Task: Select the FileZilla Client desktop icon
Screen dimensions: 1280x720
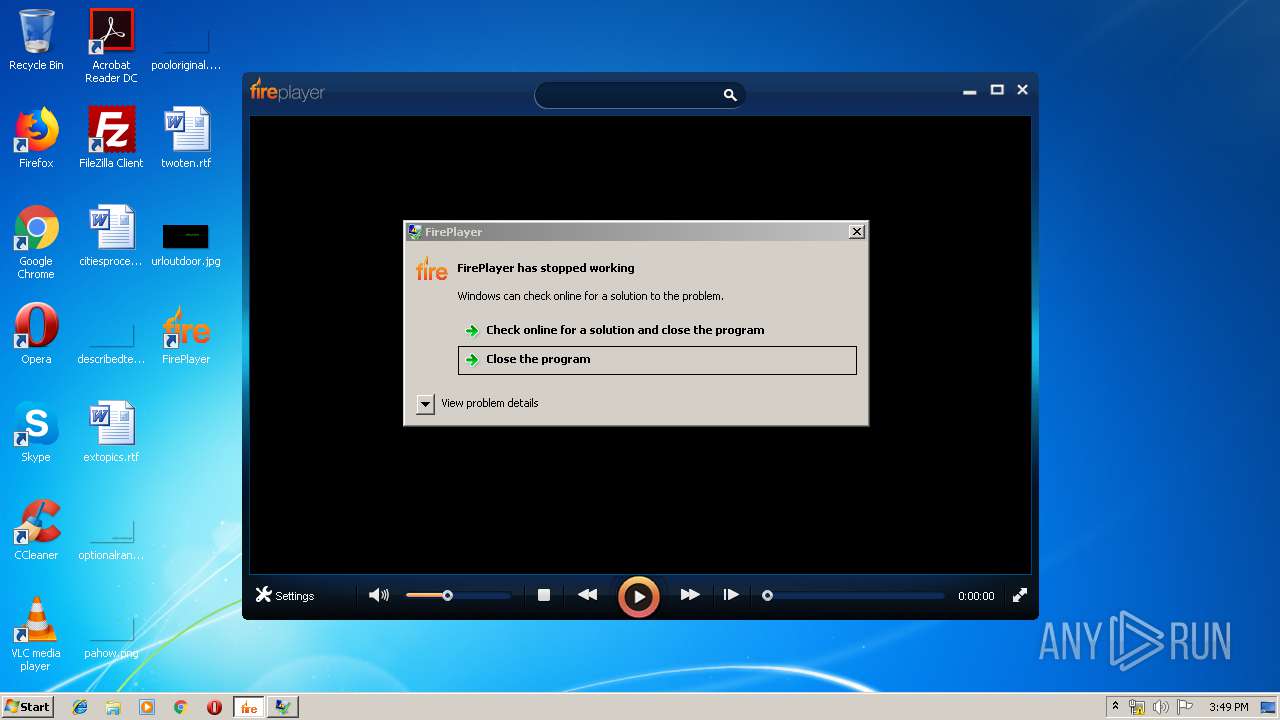Action: pos(111,138)
